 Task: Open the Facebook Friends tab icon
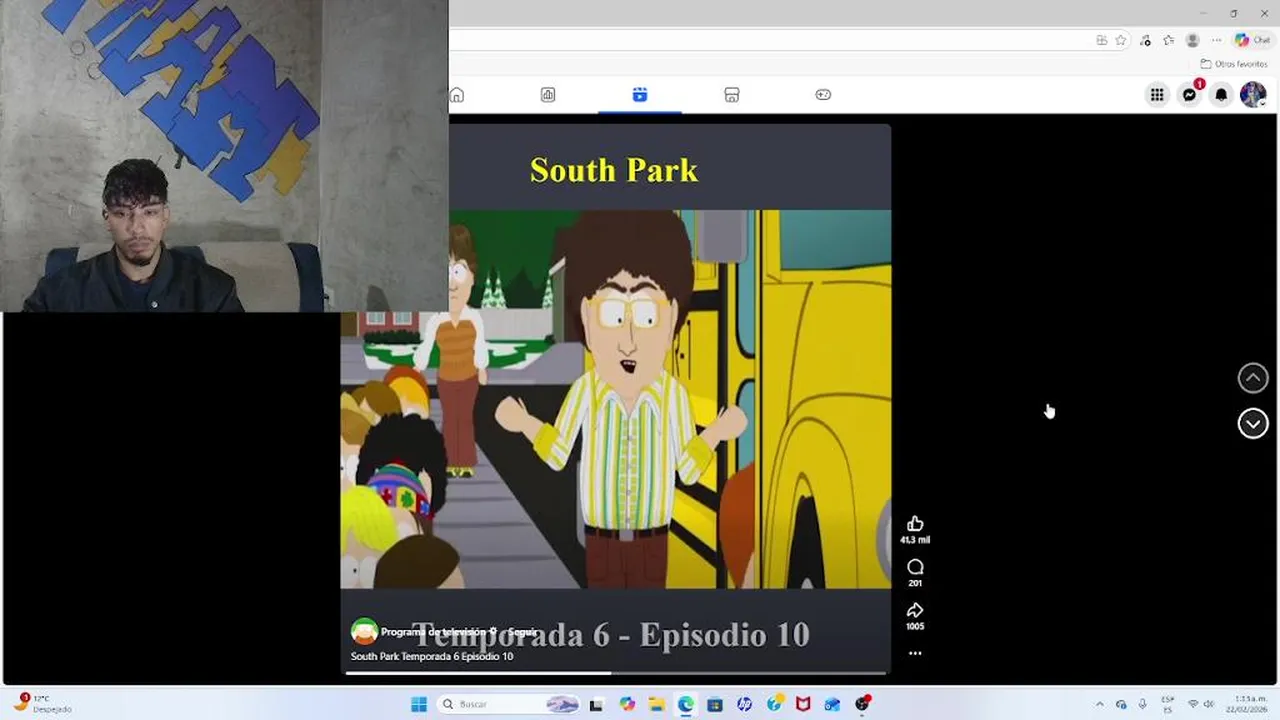coord(548,95)
